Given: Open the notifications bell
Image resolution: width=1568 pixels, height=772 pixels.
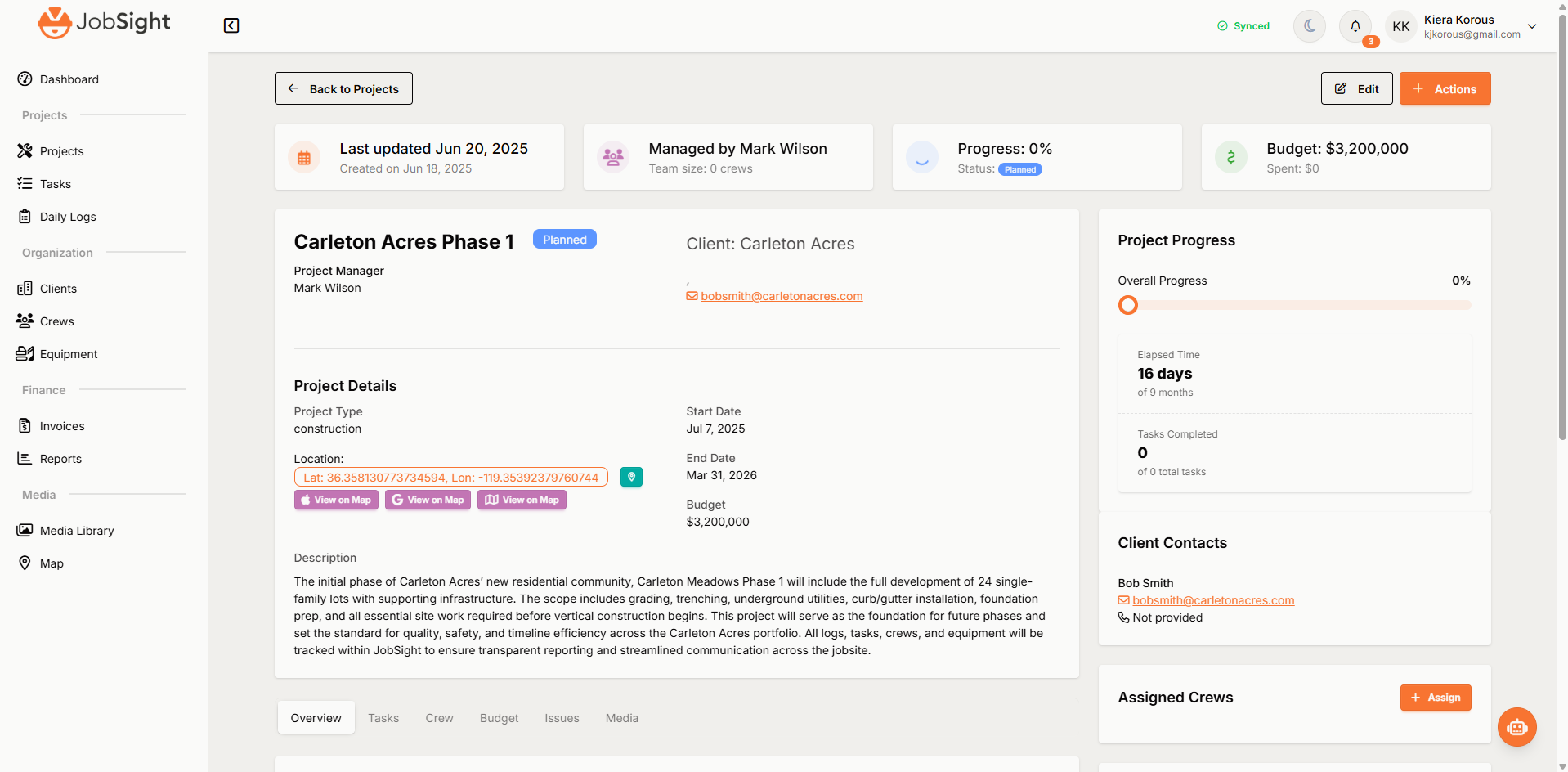Looking at the screenshot, I should tap(1355, 26).
